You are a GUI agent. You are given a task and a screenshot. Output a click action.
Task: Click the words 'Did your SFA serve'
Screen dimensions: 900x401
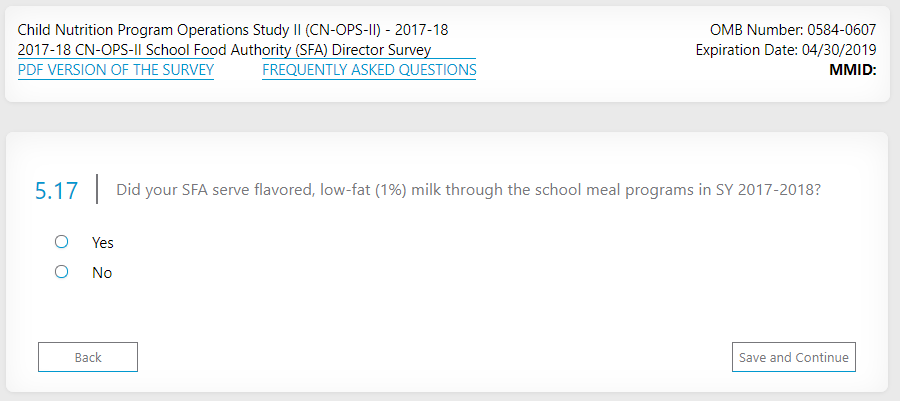point(183,190)
